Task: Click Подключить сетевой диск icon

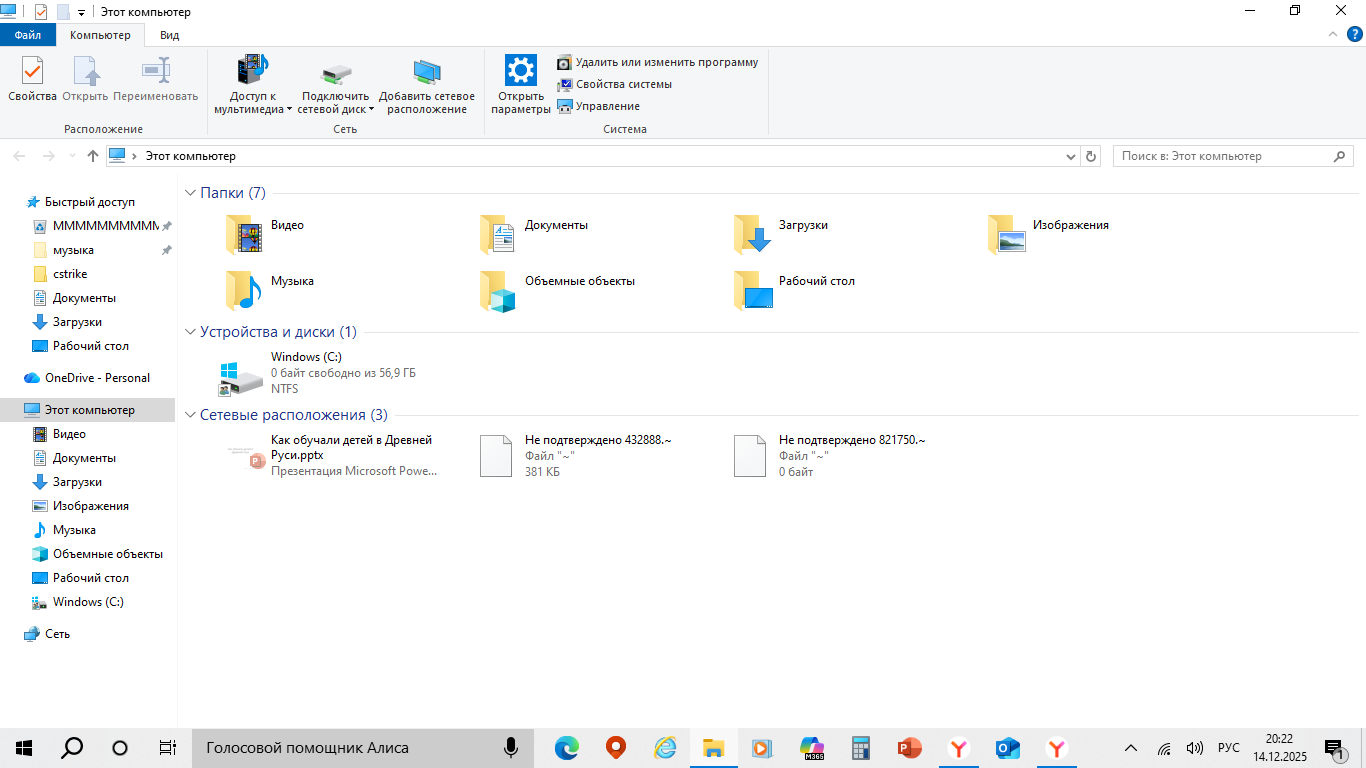Action: (336, 72)
